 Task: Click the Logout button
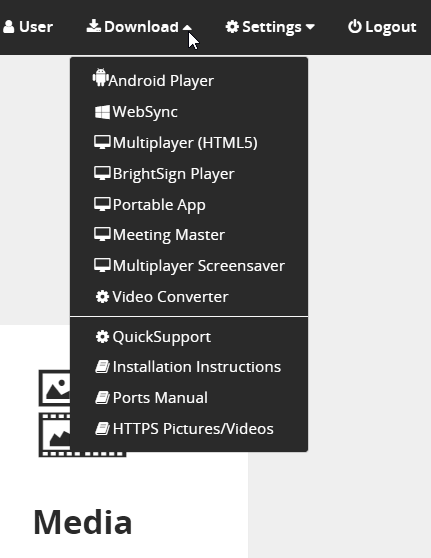pos(382,27)
